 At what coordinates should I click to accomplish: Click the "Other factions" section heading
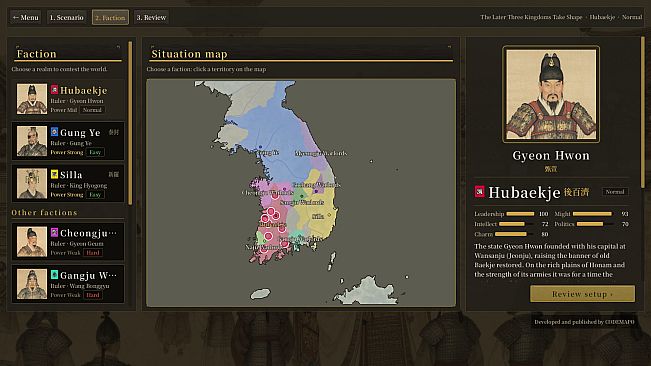coord(44,212)
